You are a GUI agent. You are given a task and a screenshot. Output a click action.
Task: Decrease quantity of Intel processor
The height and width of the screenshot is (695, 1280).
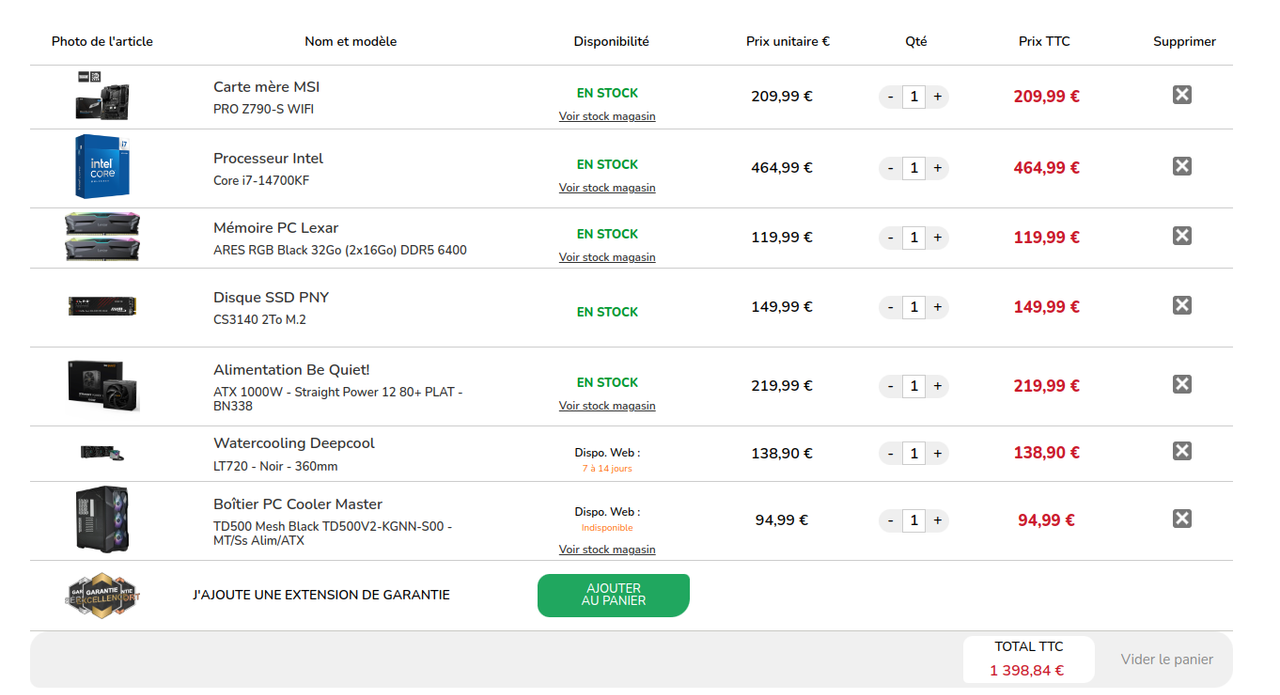click(x=890, y=168)
